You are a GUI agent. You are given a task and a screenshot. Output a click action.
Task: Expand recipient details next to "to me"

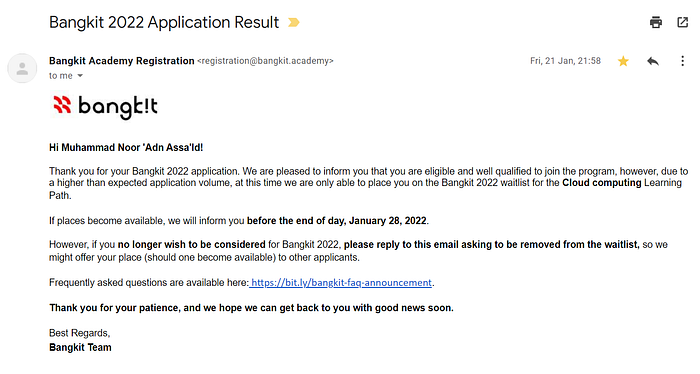pyautogui.click(x=80, y=76)
